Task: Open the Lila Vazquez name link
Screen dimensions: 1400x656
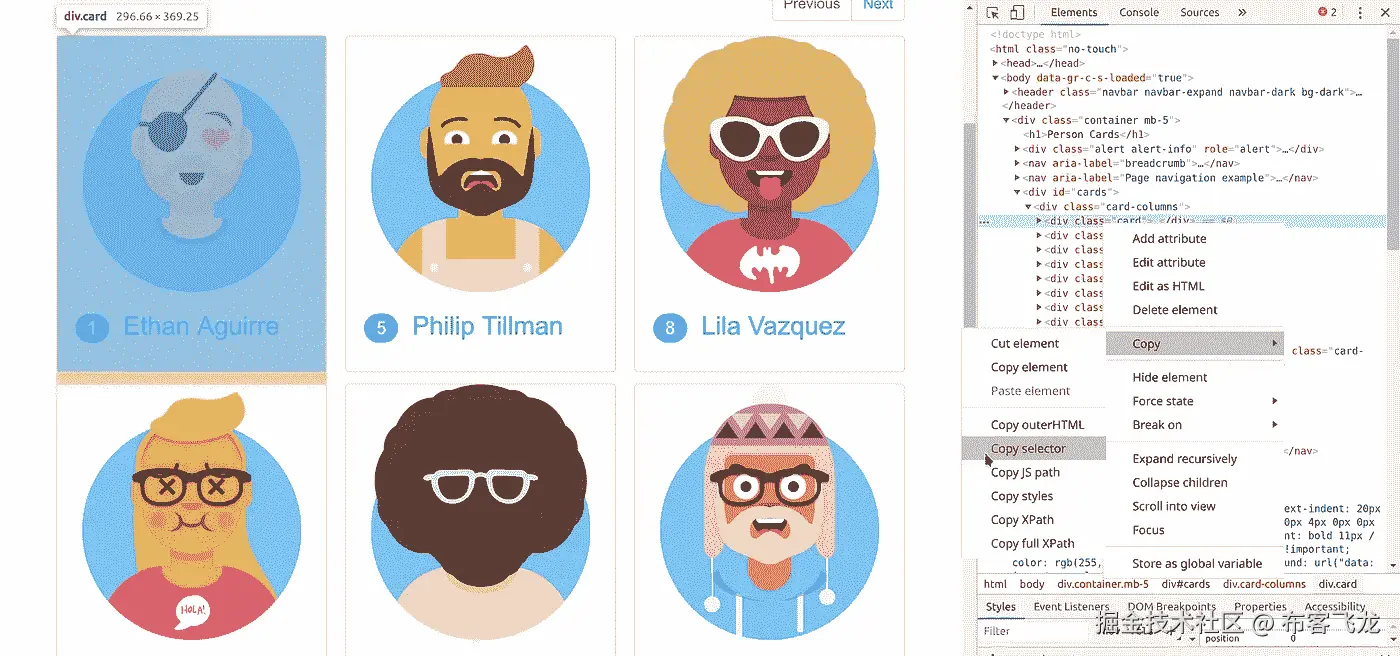Action: [x=773, y=327]
